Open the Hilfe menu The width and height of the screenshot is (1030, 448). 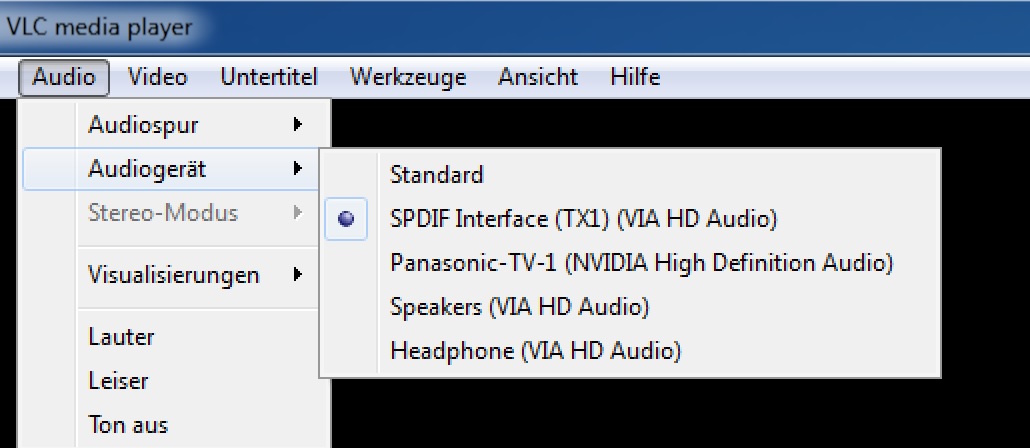click(x=635, y=77)
